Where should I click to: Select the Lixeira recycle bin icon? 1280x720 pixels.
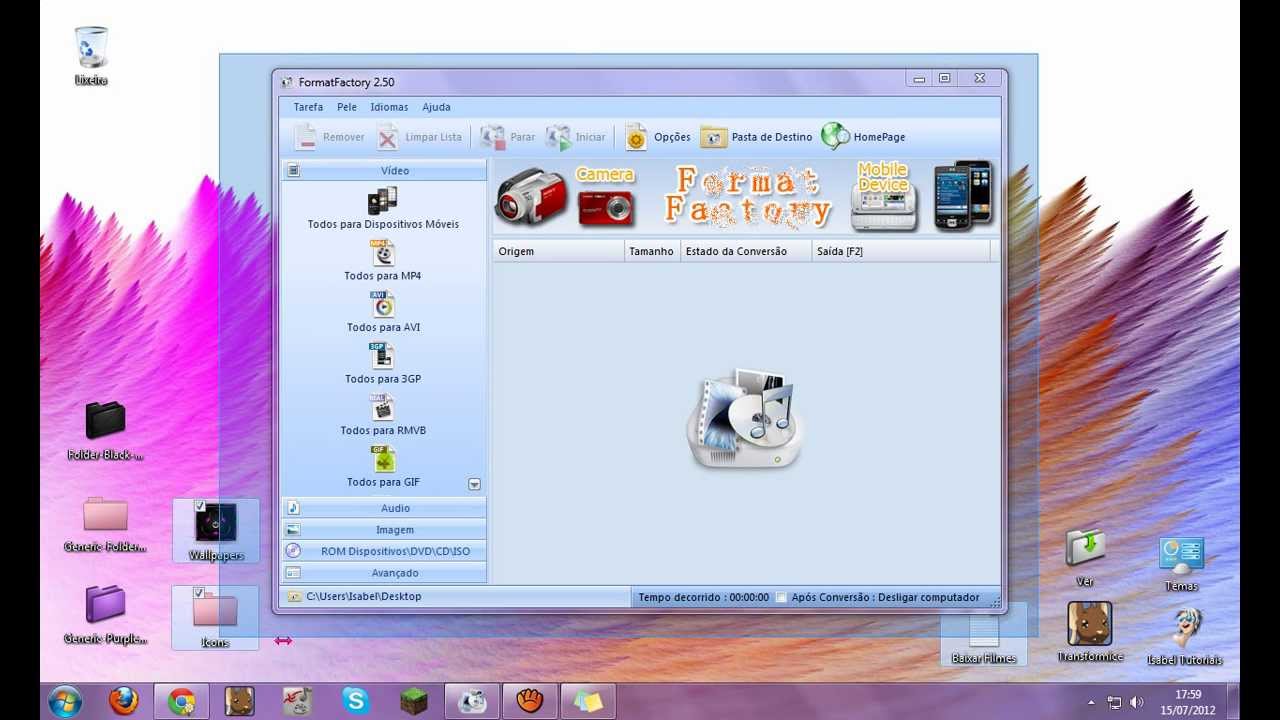click(x=91, y=56)
